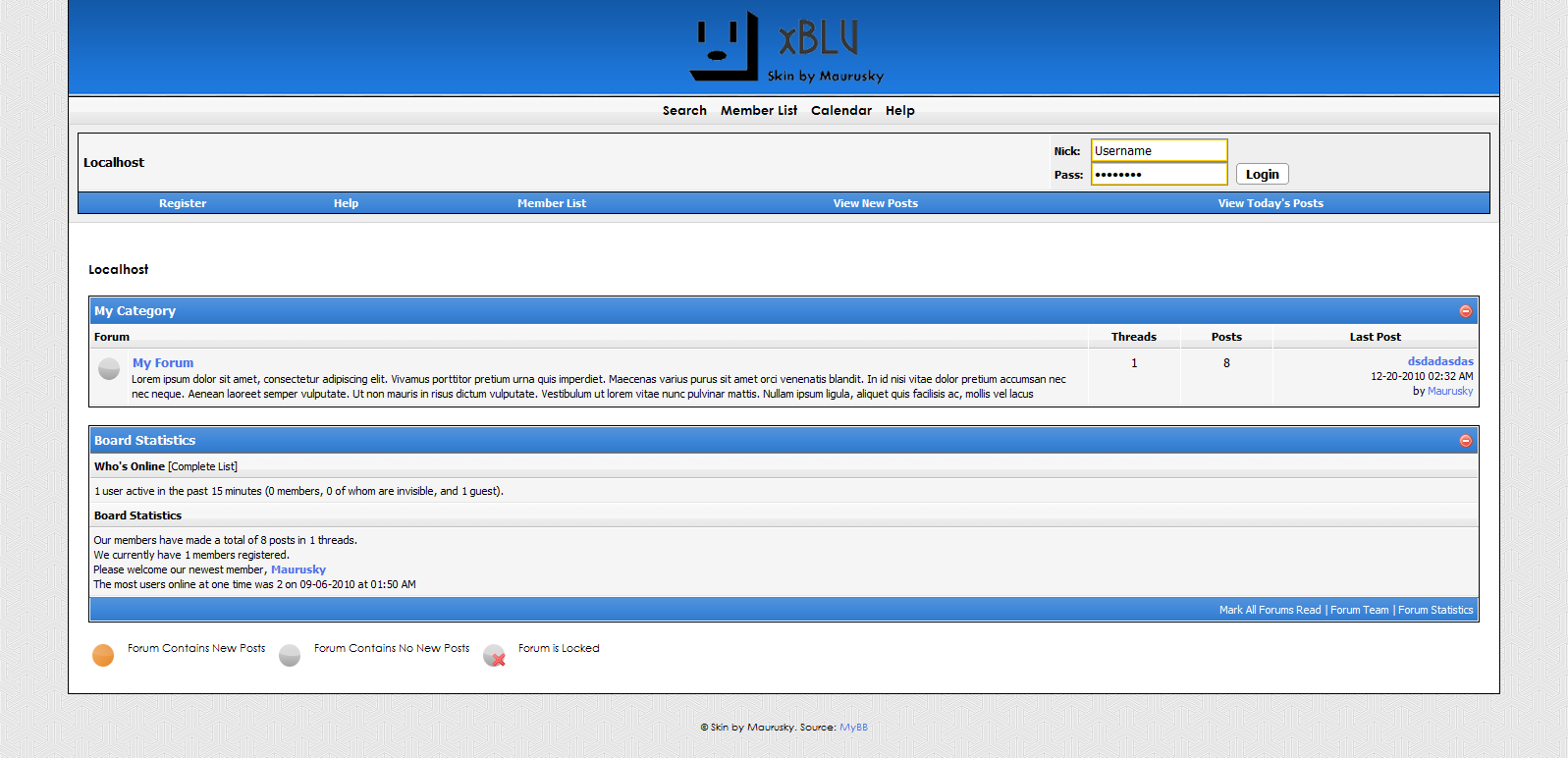Click the Threads column header
Screen dimensions: 1568x758
click(1134, 337)
